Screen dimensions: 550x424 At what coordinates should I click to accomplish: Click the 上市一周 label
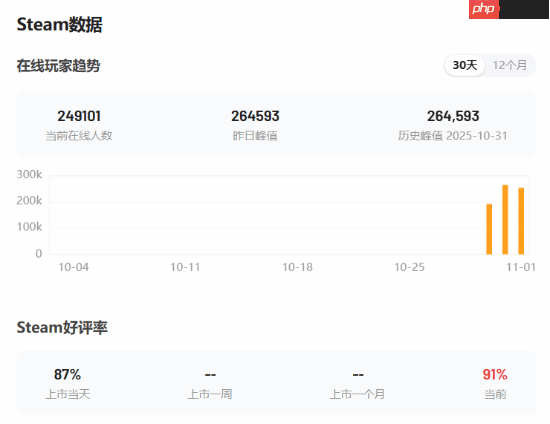210,394
